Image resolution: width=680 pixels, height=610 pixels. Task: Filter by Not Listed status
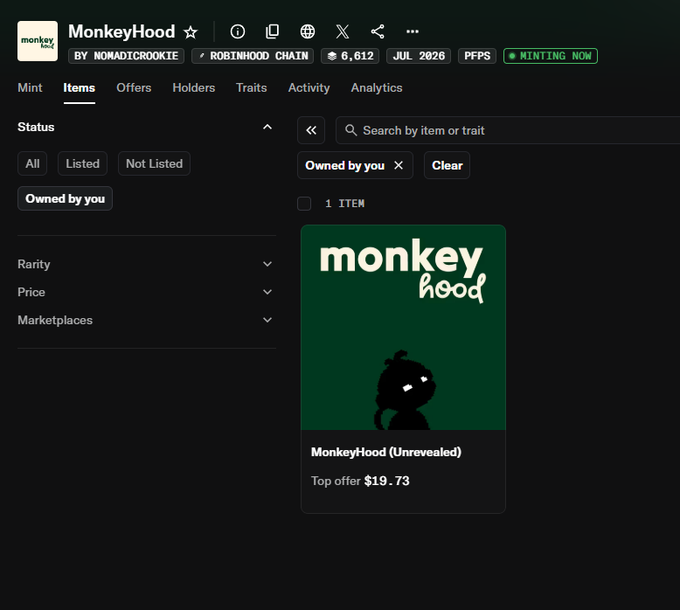tap(154, 163)
